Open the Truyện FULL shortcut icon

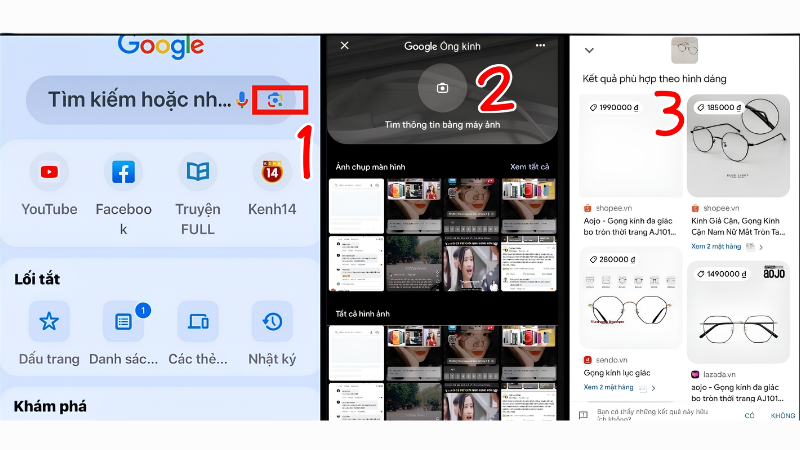(x=197, y=172)
